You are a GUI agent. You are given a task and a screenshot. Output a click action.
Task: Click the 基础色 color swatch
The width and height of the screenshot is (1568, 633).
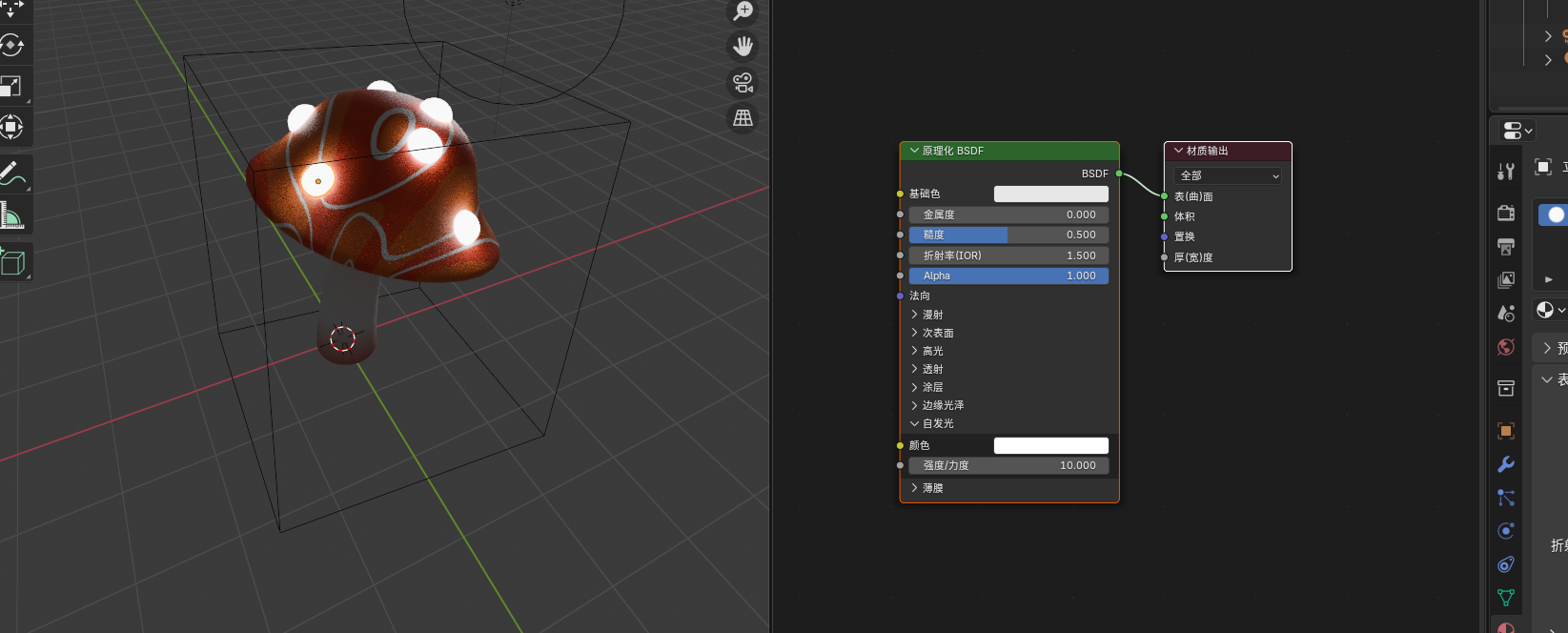[x=1050, y=194]
